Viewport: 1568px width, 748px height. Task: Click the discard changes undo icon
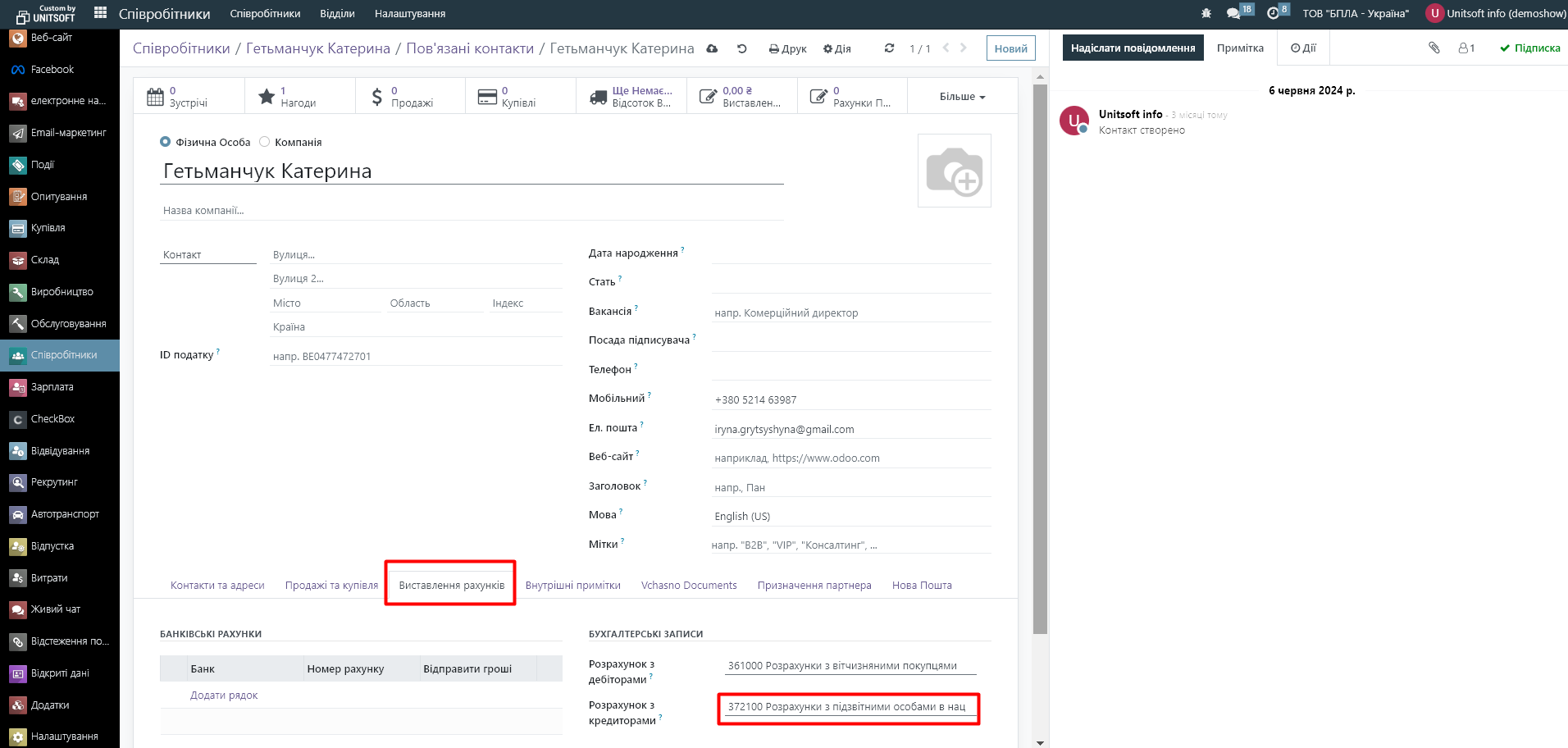741,48
